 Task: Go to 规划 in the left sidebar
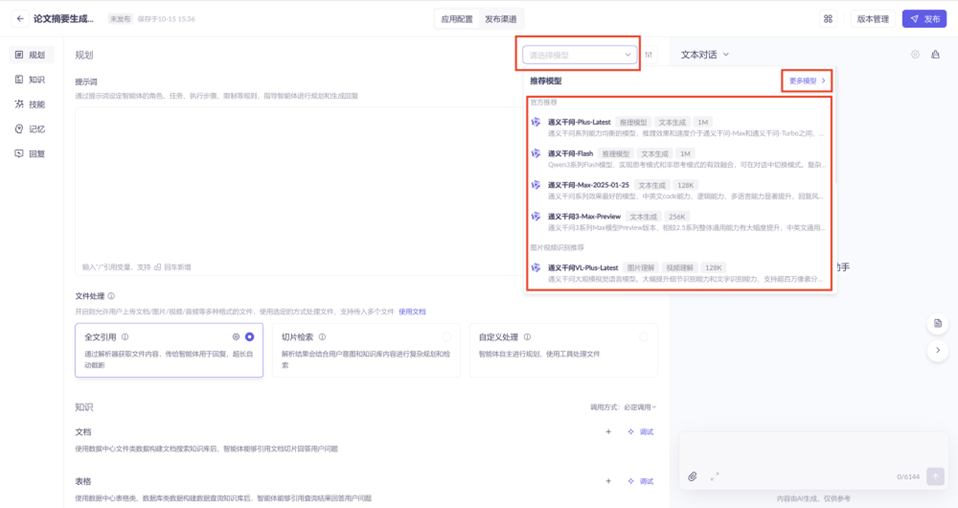[31, 55]
